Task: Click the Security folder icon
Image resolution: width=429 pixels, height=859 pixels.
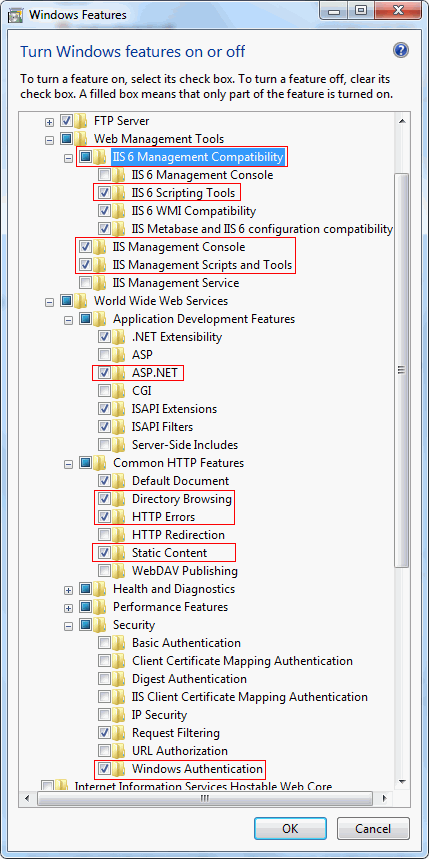Action: pyautogui.click(x=100, y=625)
